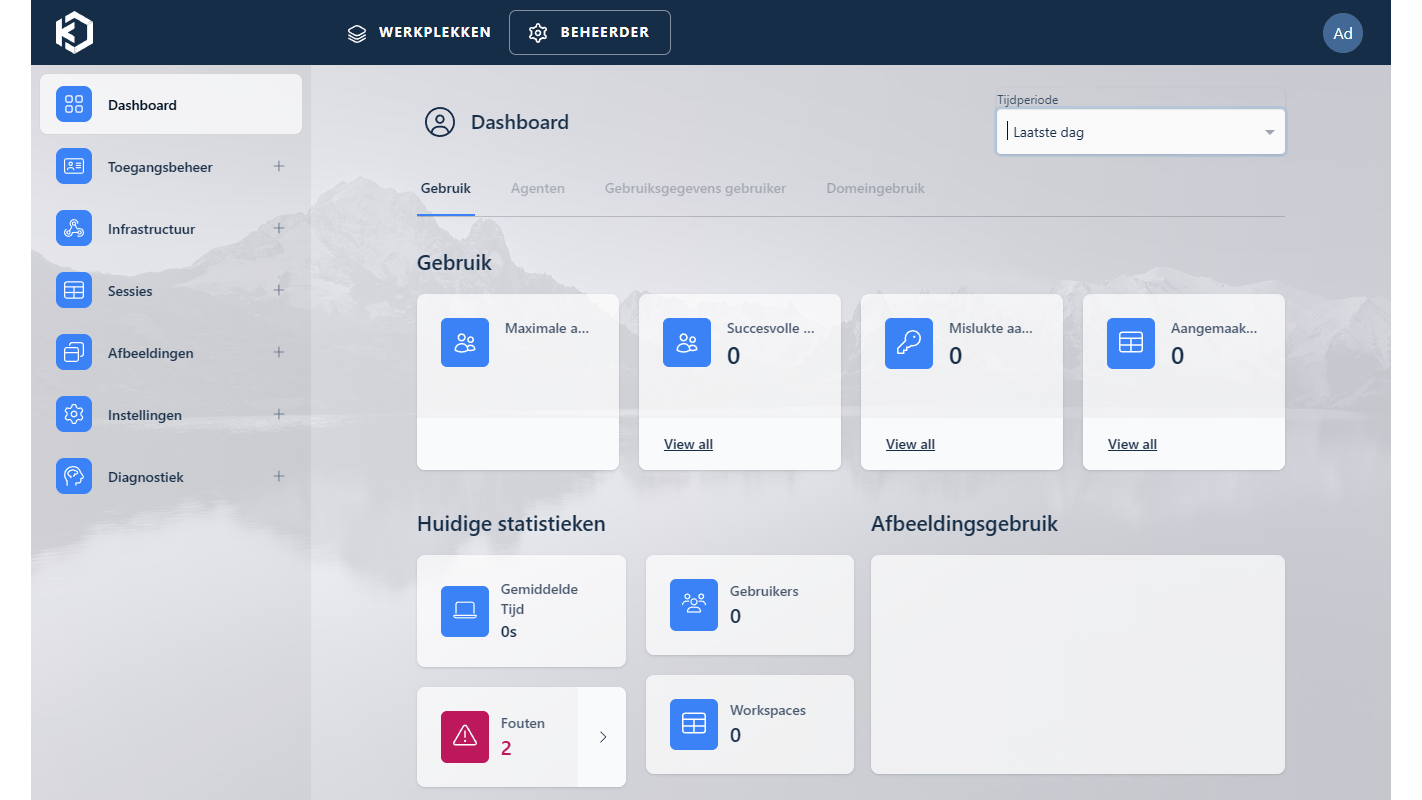The image size is (1422, 800).
Task: Open the BEHEERDER section
Action: tap(589, 32)
